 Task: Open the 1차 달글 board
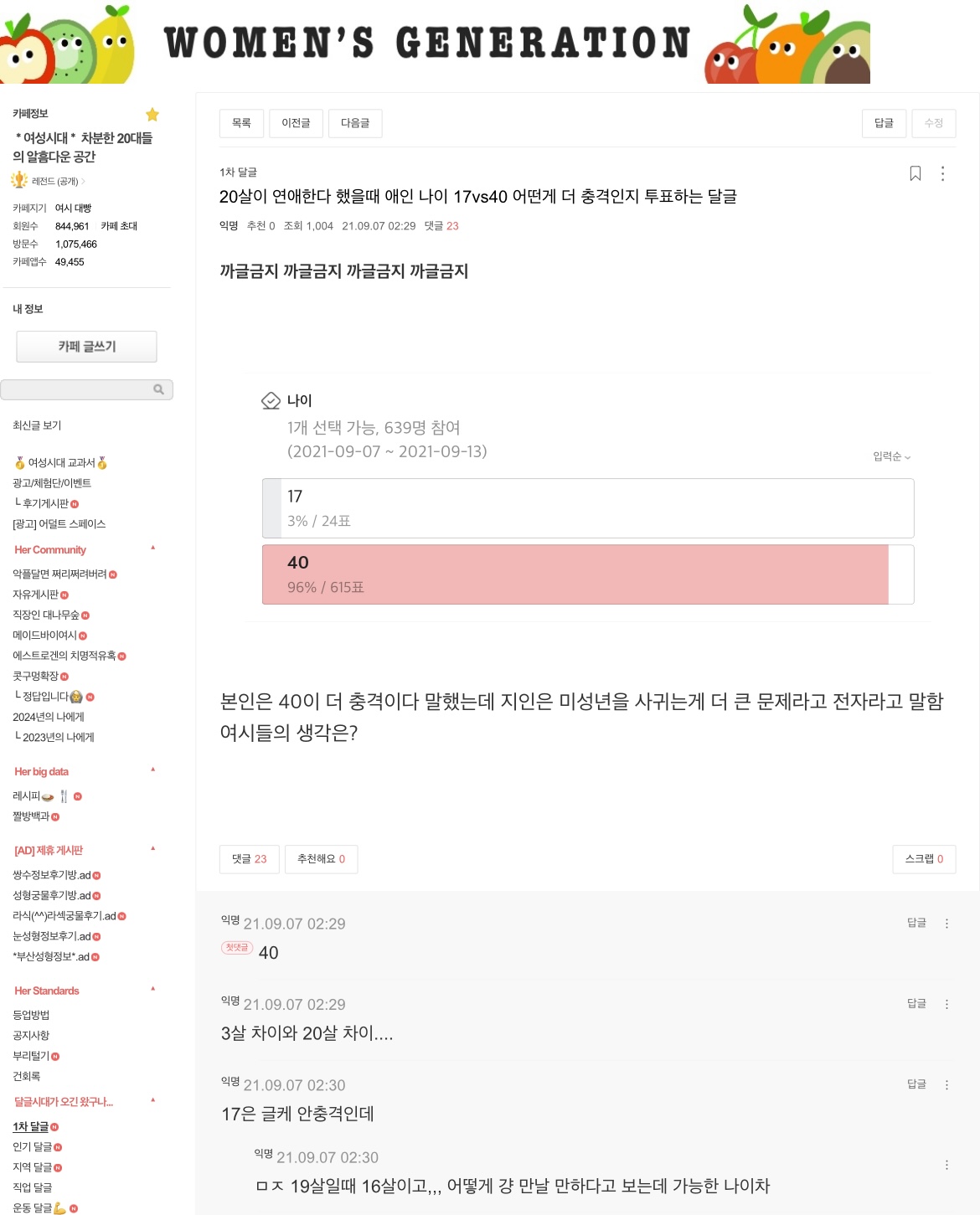click(31, 1127)
